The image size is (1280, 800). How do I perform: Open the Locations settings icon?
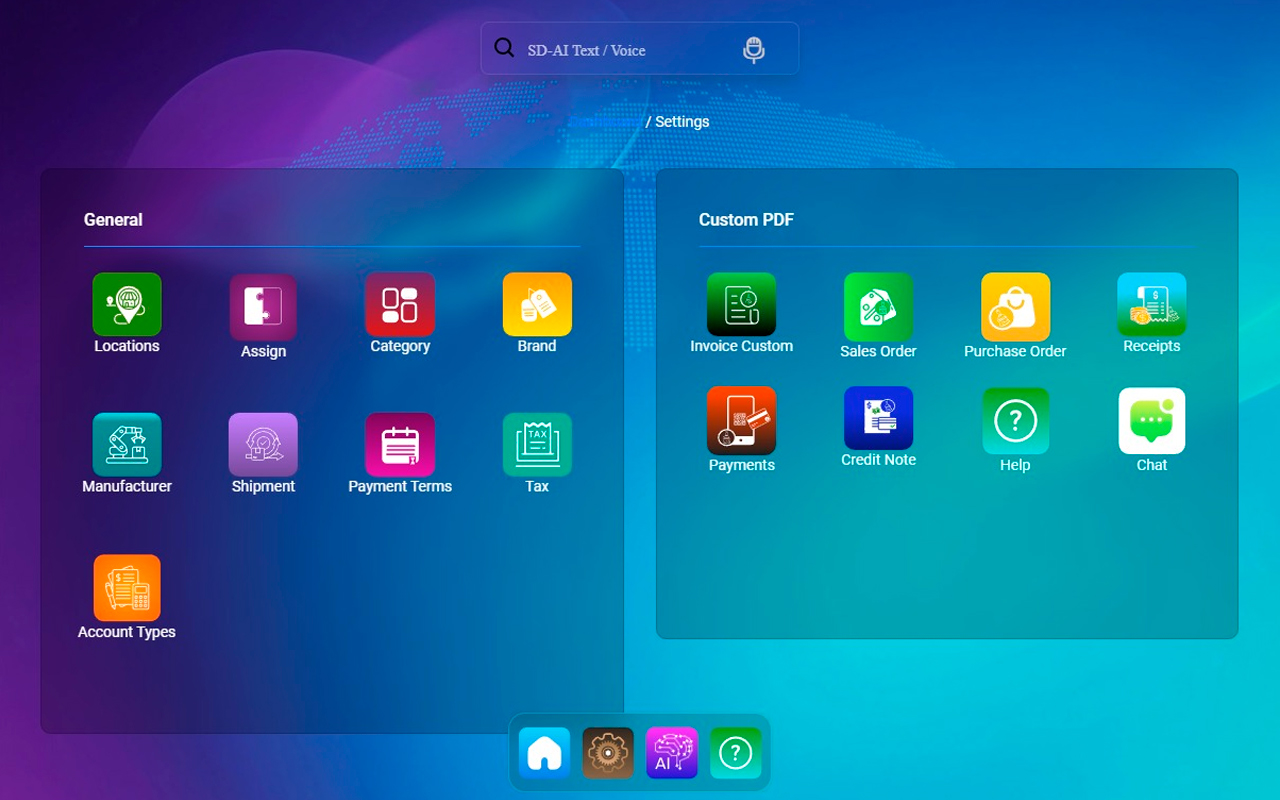(127, 304)
